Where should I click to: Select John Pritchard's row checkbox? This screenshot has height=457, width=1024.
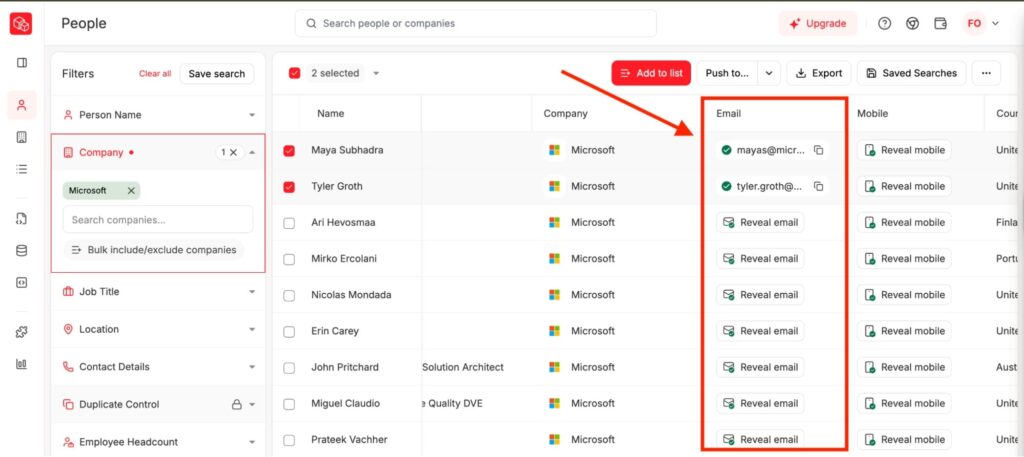click(x=289, y=368)
